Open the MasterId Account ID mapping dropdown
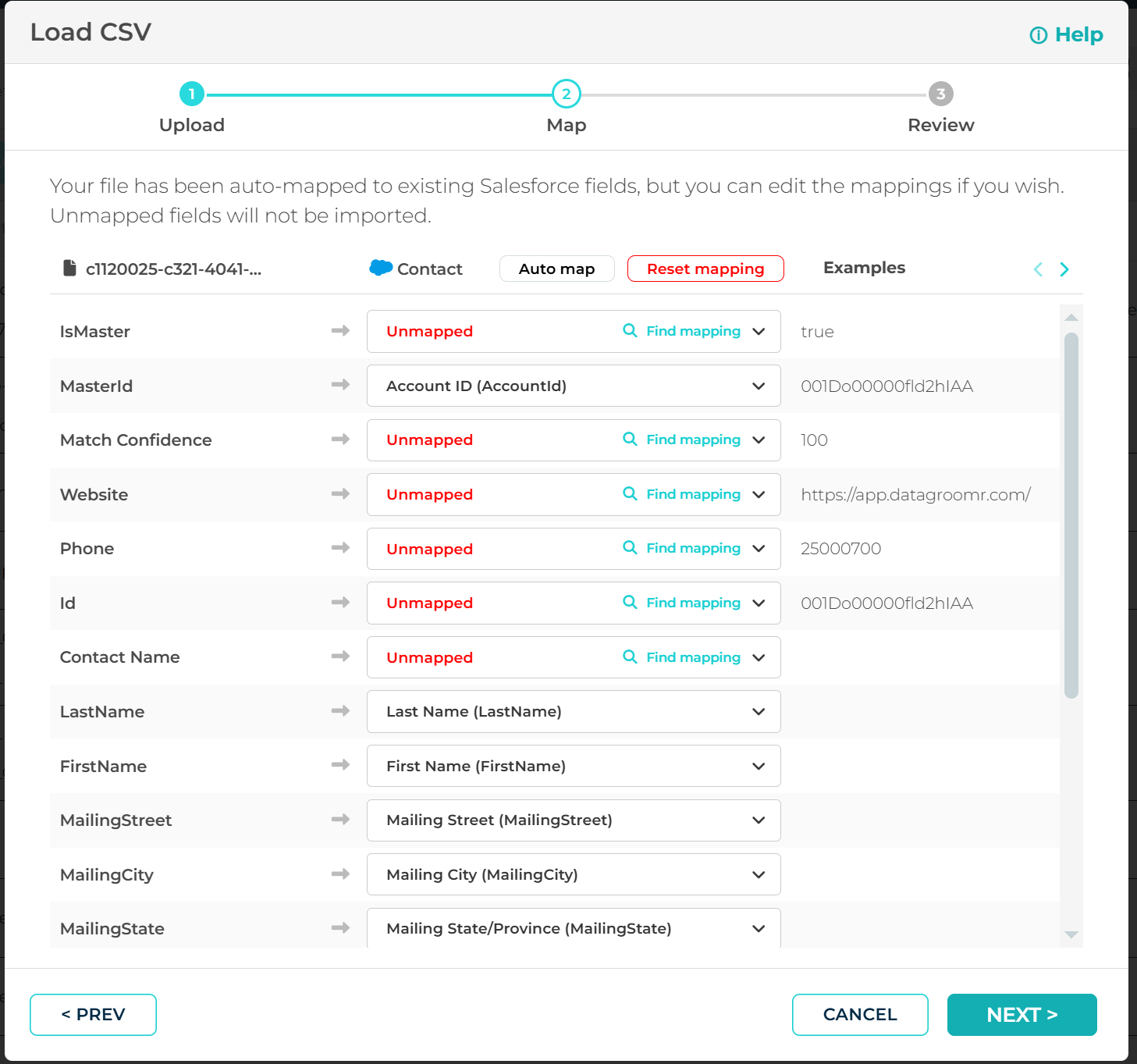The width and height of the screenshot is (1137, 1064). coord(574,386)
